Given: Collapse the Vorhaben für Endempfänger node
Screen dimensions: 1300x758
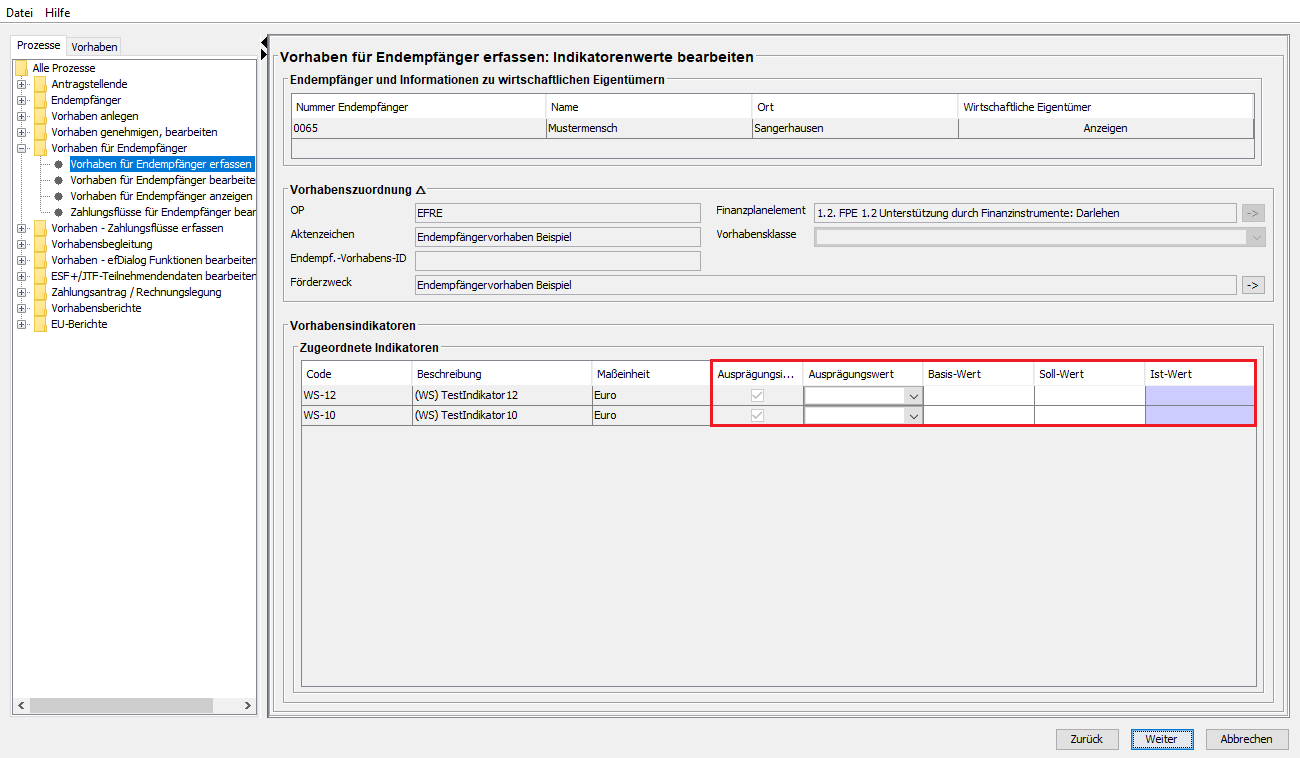Looking at the screenshot, I should pos(21,148).
